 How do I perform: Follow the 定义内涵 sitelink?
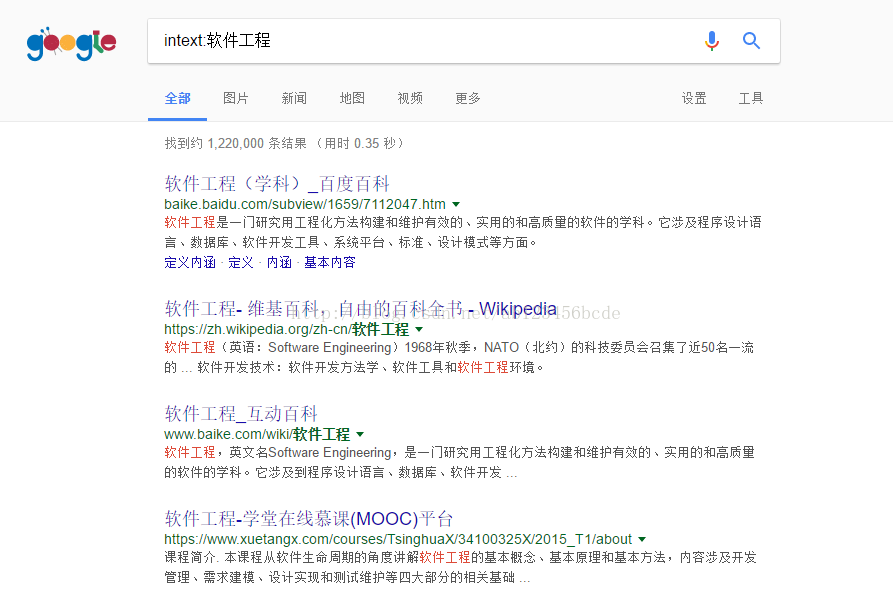(x=190, y=263)
